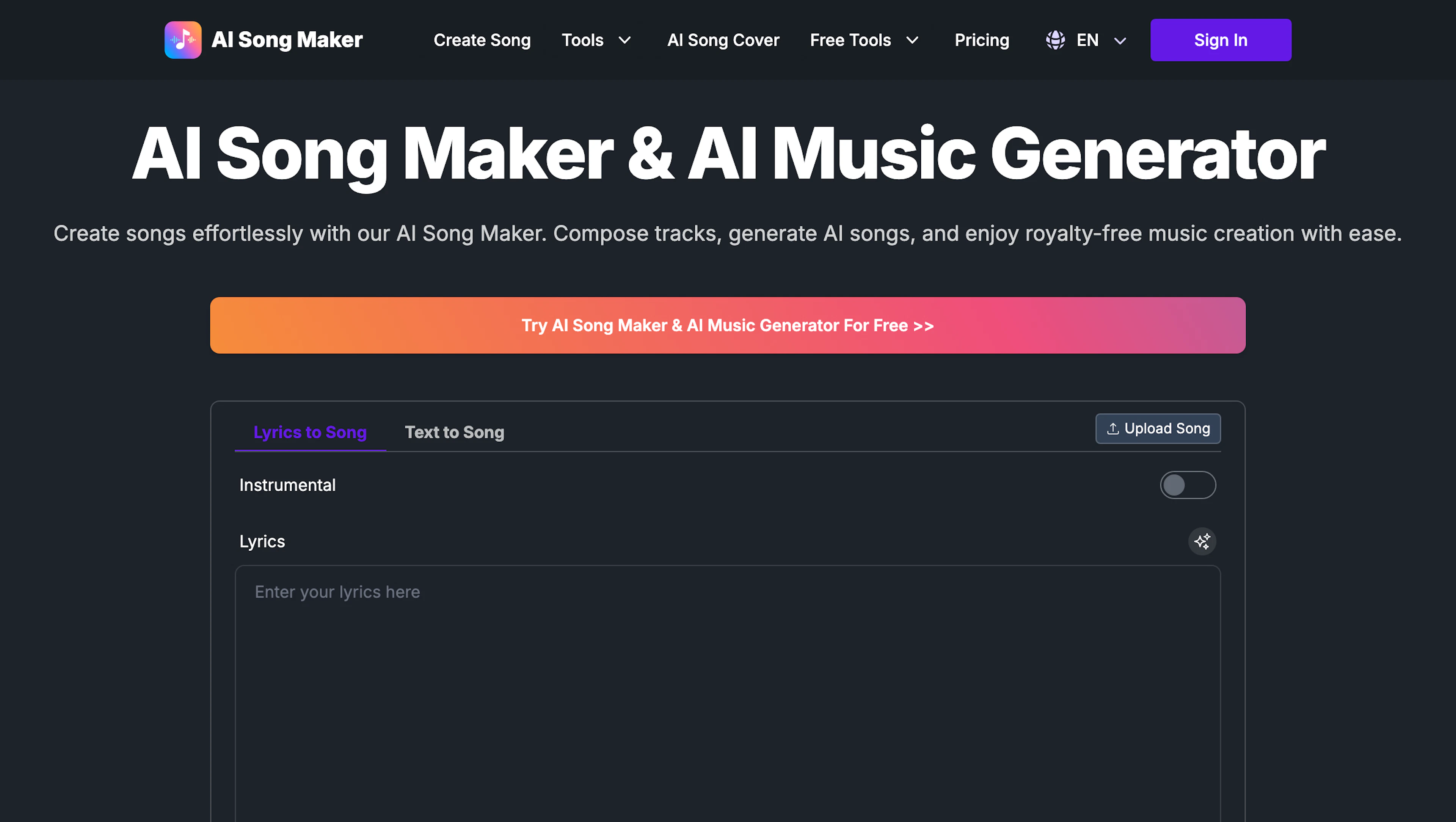Switch to the Text to Song tab

tap(454, 432)
